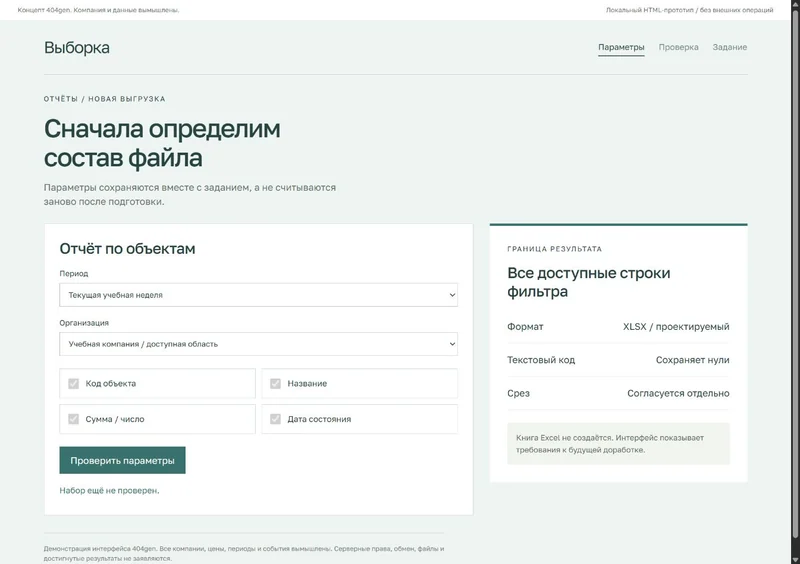This screenshot has height=564, width=800.
Task: Click the 'Организация' field label
Action: click(84, 323)
